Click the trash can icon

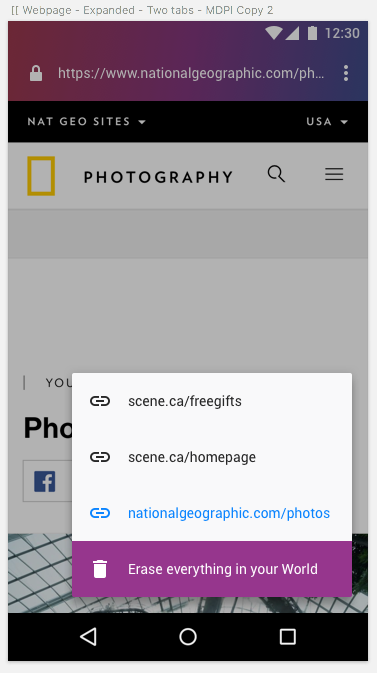[100, 569]
